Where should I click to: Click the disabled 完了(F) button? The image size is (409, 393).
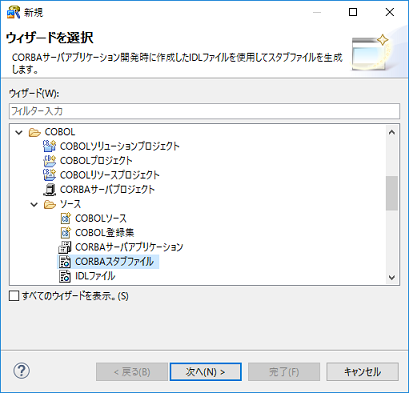coord(284,372)
